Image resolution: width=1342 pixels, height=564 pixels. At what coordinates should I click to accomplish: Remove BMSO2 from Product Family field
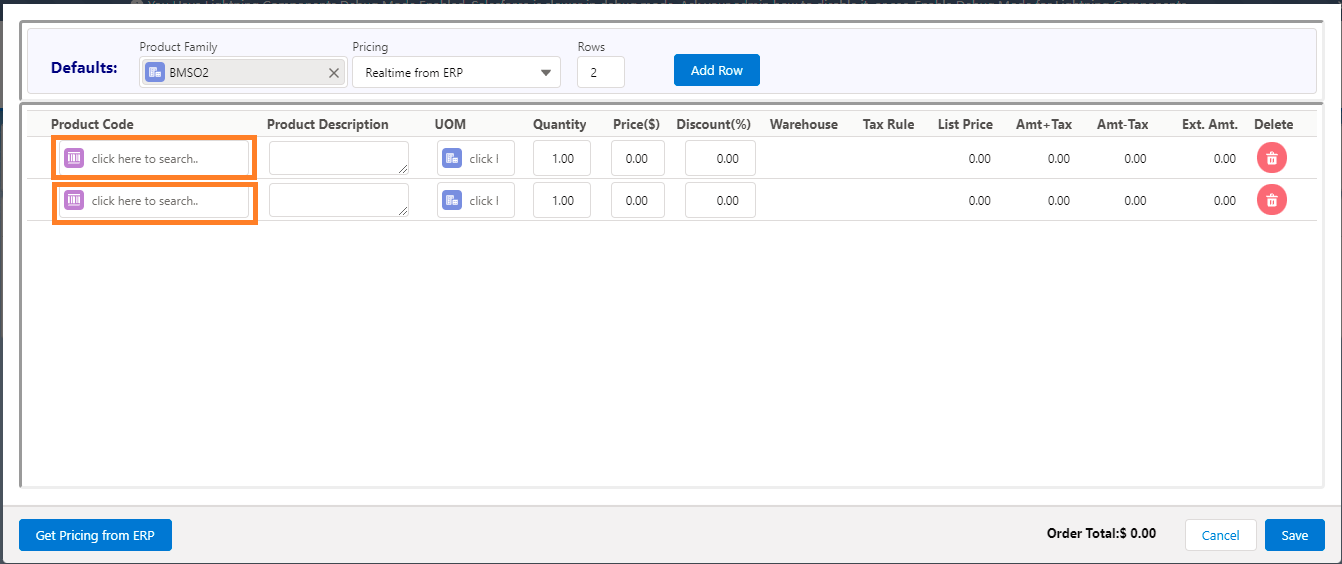[334, 73]
